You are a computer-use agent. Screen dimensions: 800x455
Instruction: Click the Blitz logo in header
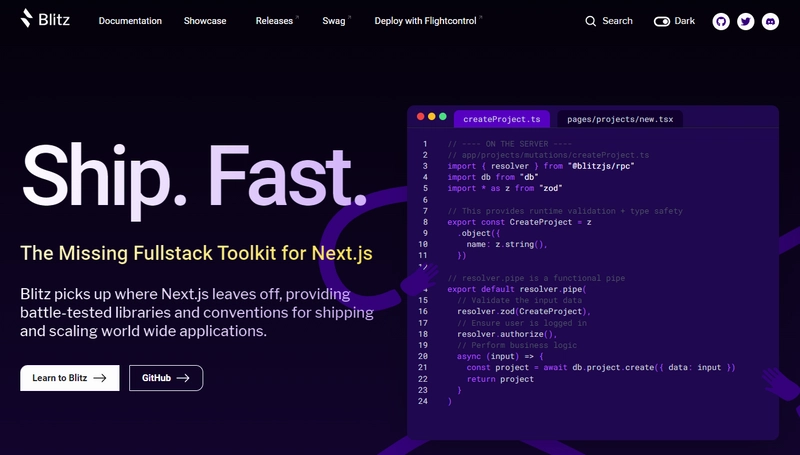pos(45,19)
